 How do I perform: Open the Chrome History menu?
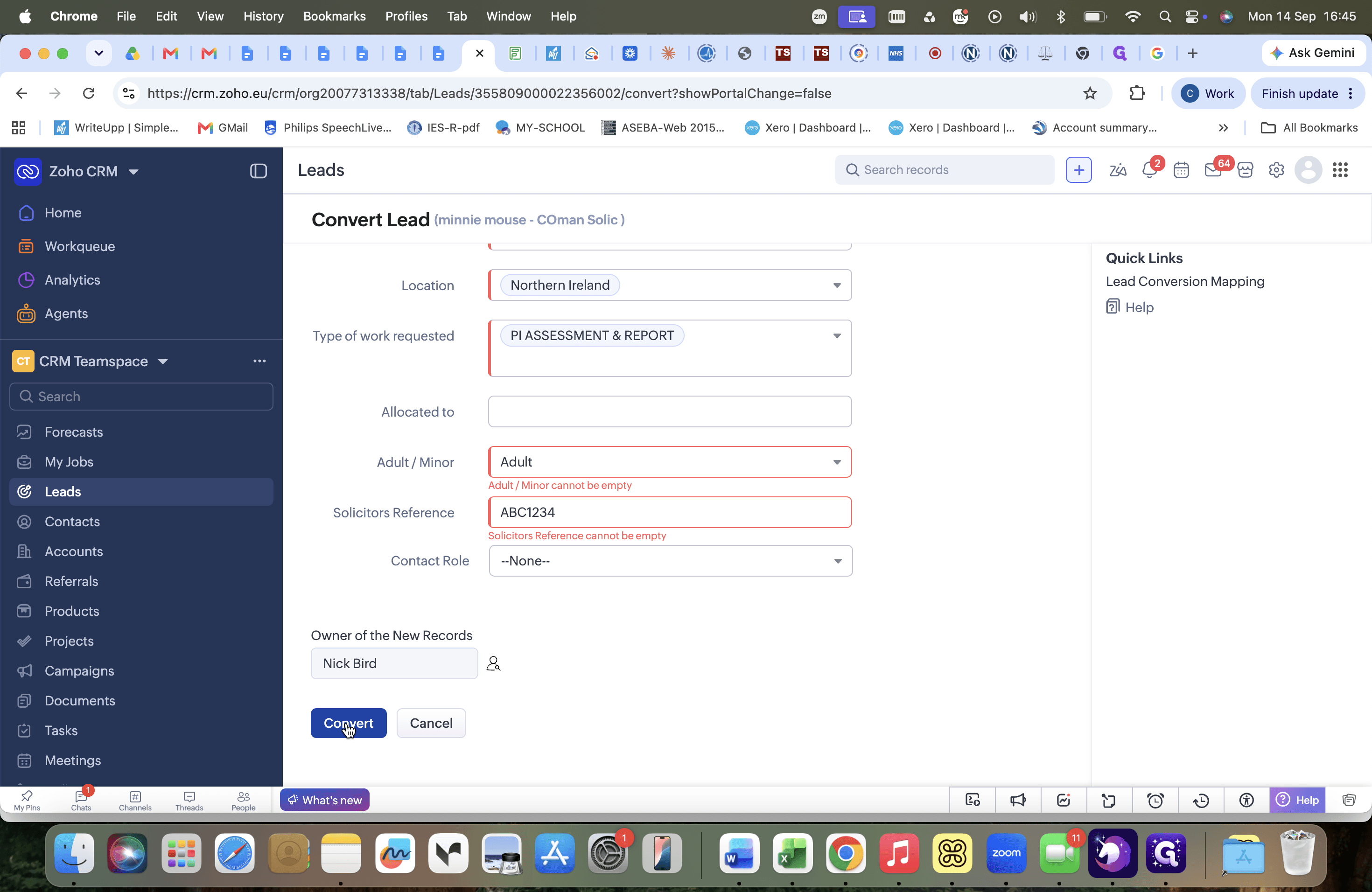point(263,16)
